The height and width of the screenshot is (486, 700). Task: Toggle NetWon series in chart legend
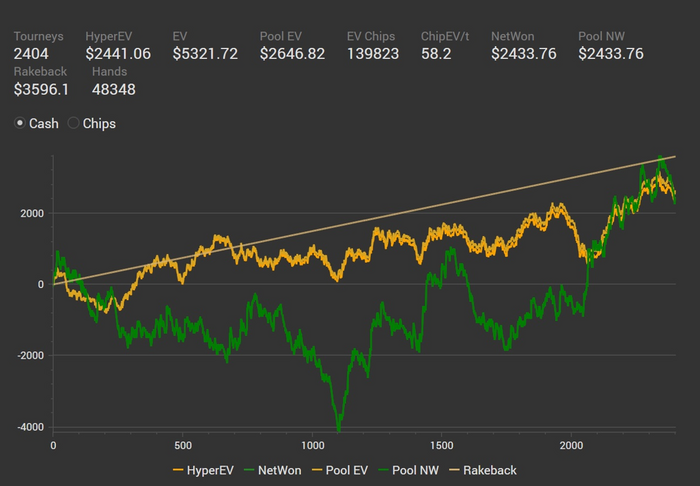tap(273, 470)
